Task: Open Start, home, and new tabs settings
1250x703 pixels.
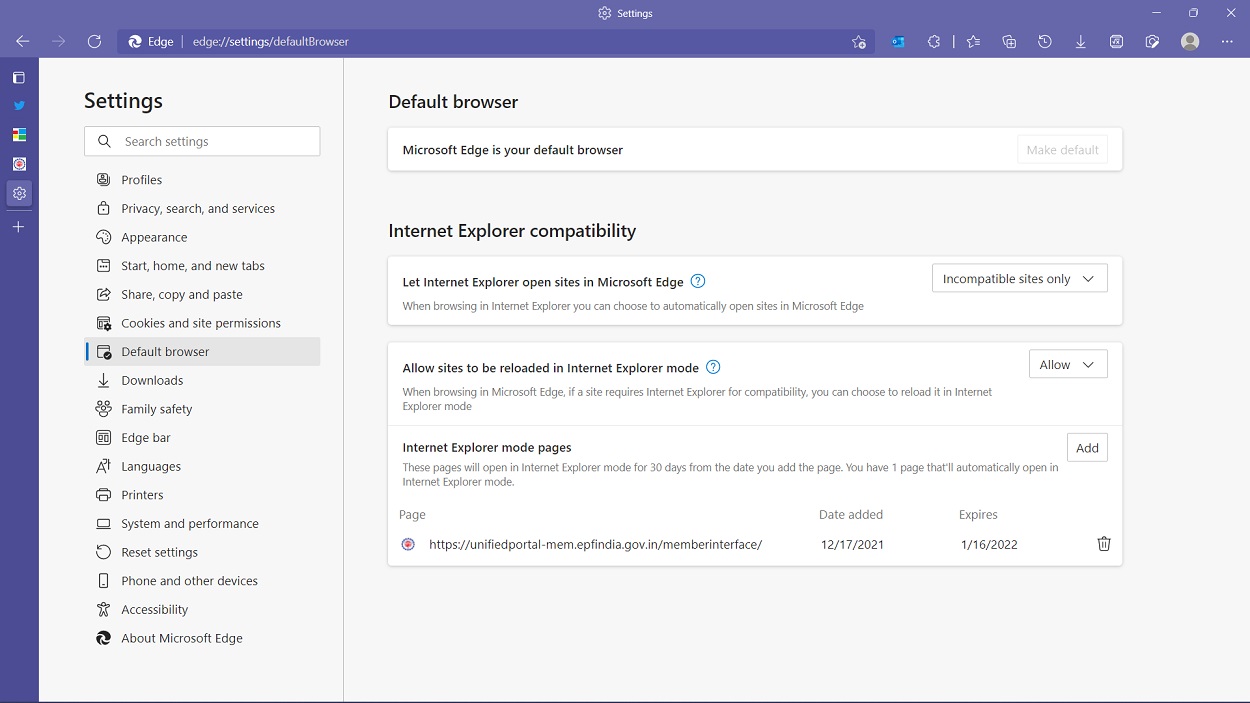Action: (202, 266)
